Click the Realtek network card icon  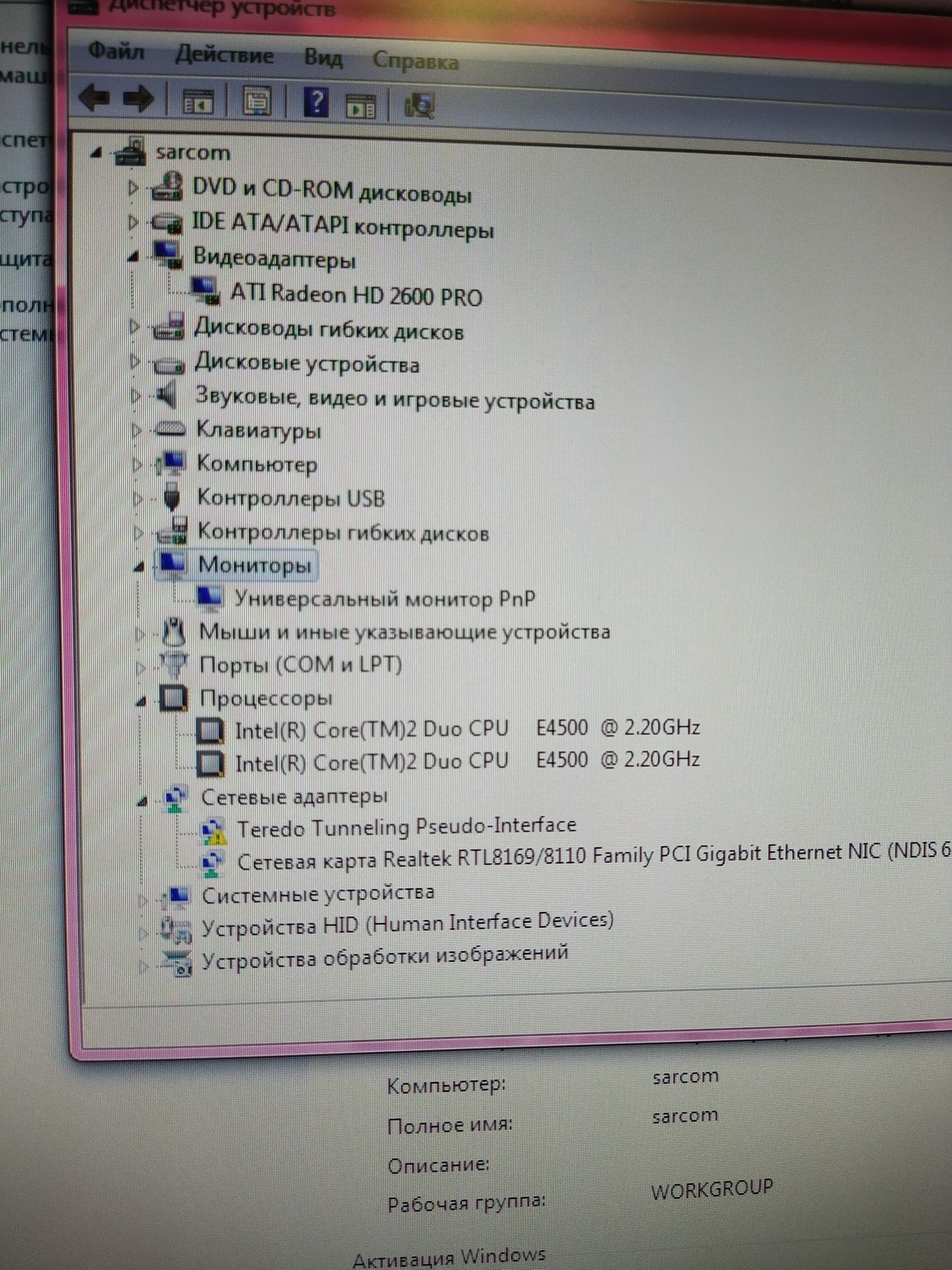tap(212, 864)
